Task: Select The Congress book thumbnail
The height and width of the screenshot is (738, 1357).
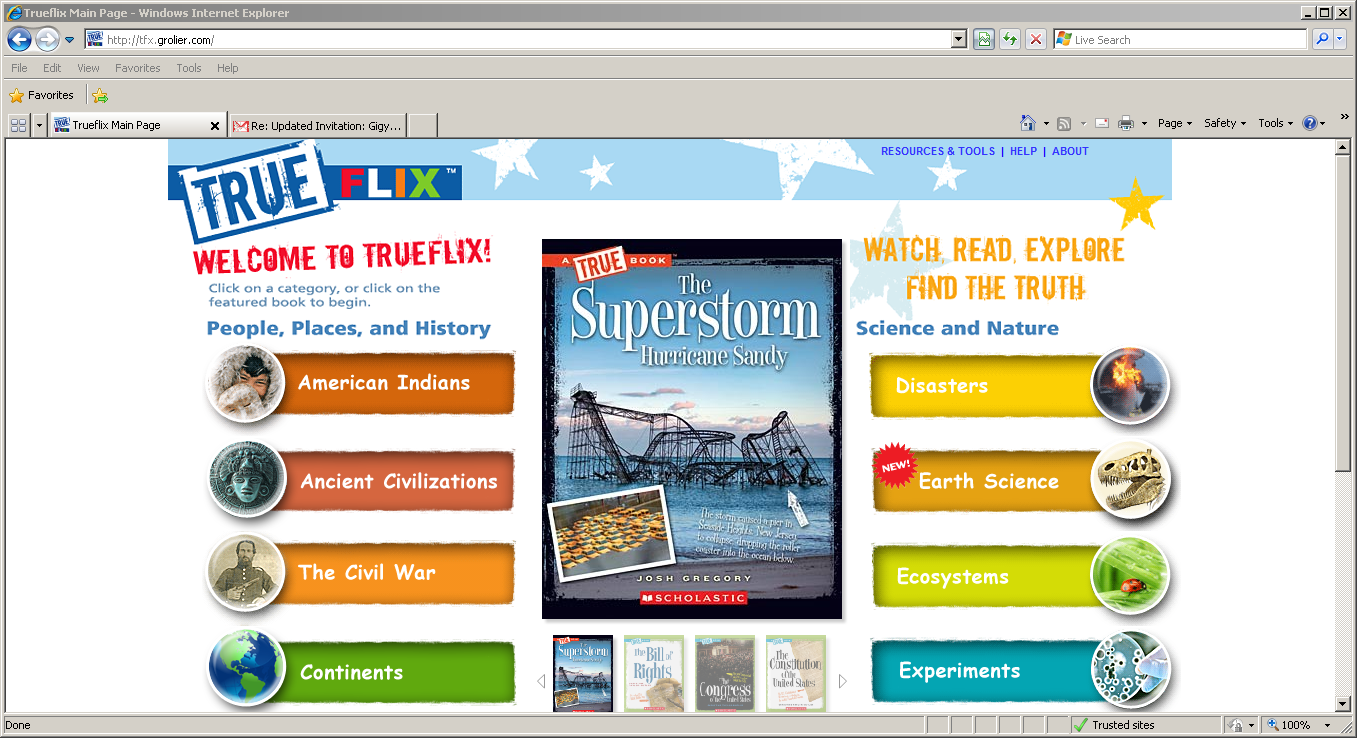Action: coord(725,673)
